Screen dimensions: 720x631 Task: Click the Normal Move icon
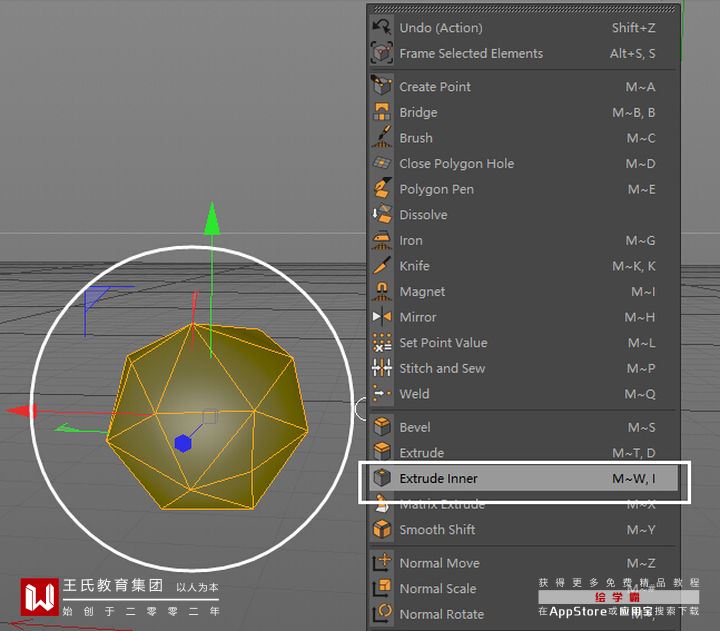382,563
